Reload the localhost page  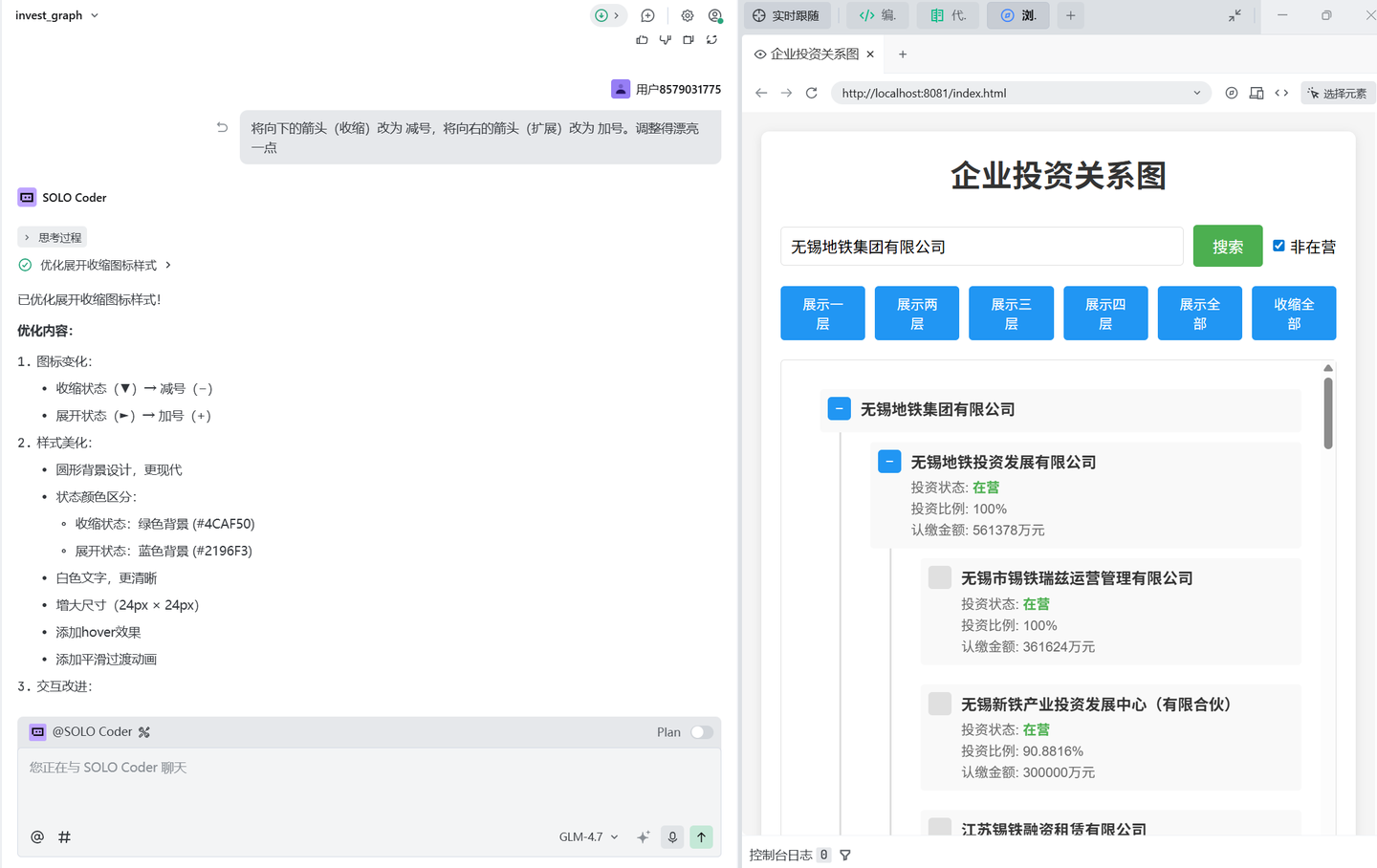[x=812, y=93]
